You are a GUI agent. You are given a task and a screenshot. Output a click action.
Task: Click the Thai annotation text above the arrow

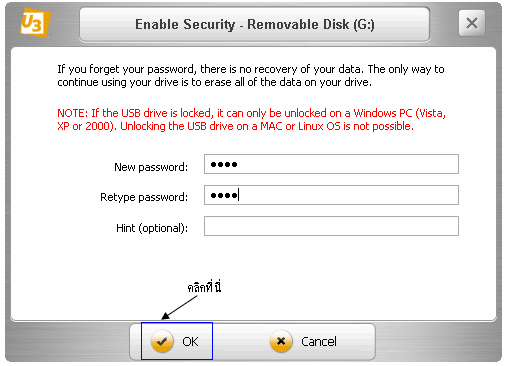click(x=204, y=287)
